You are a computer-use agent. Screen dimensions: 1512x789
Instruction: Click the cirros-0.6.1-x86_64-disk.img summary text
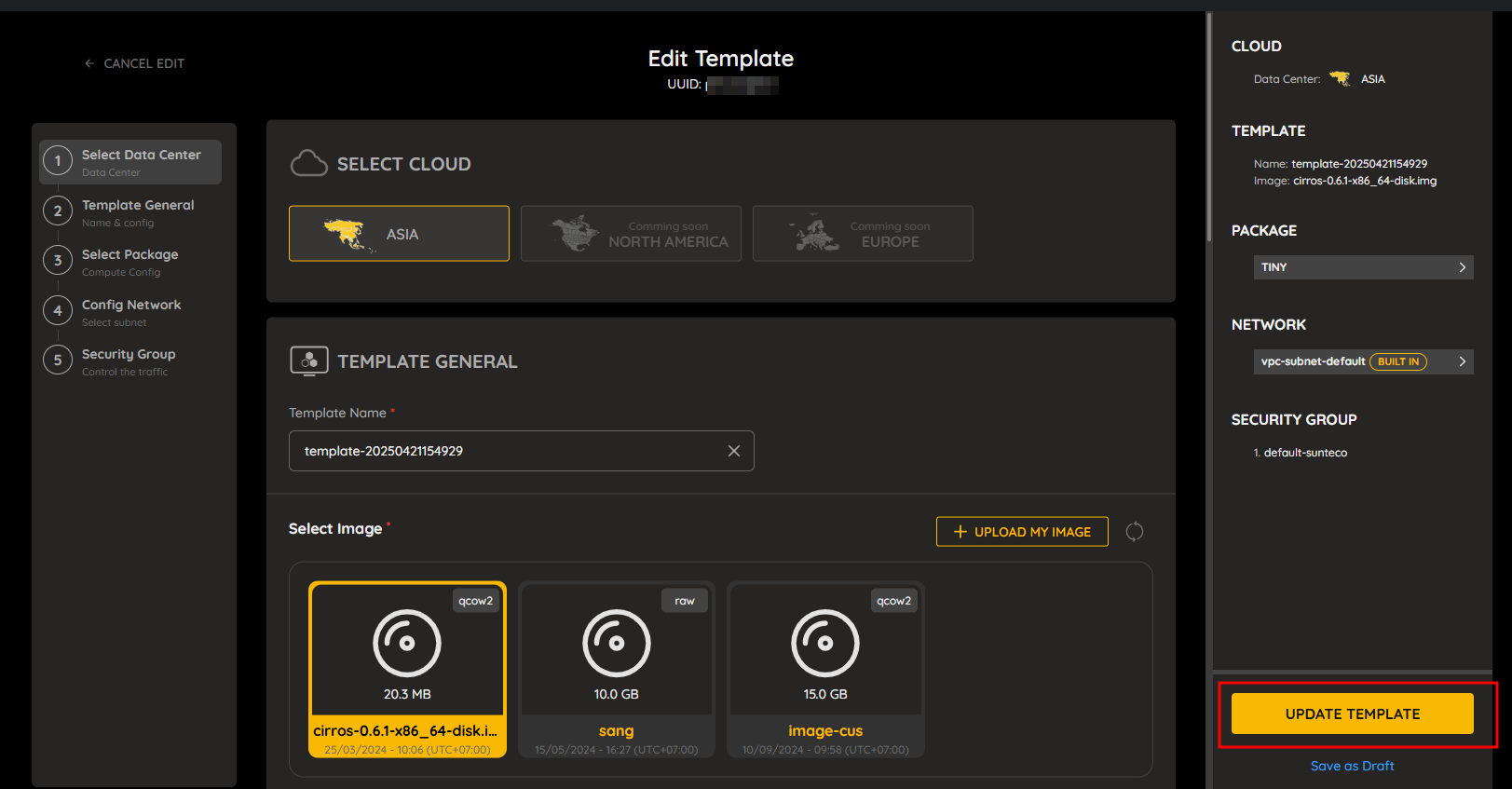[1365, 181]
